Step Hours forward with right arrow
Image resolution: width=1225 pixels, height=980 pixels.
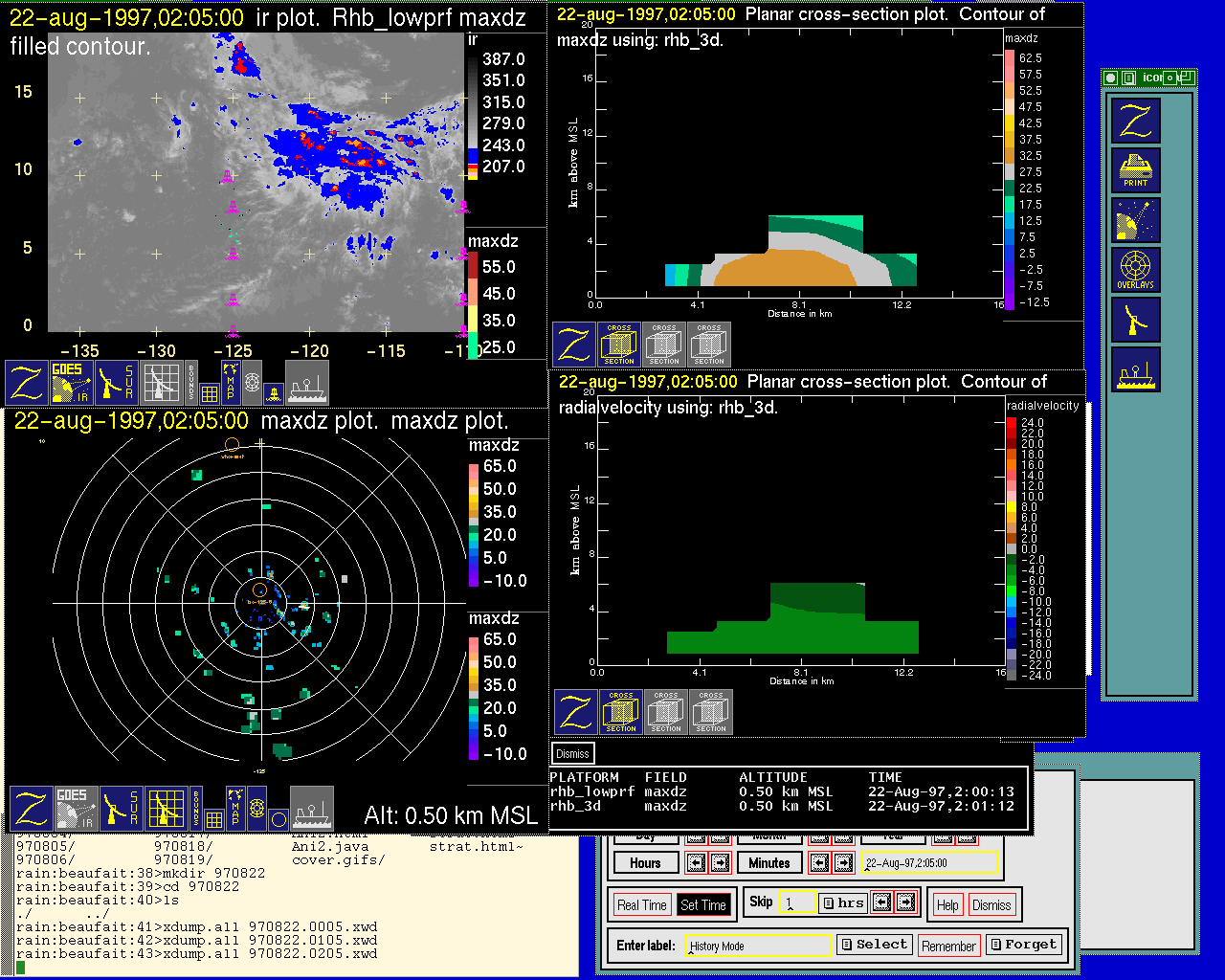pos(720,862)
